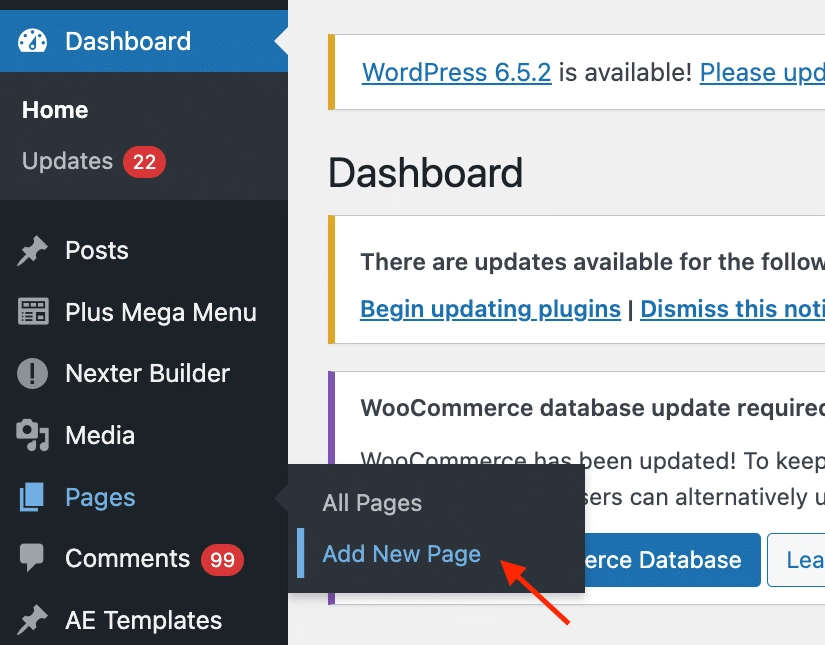Click the red 22 updates badge
Screen dimensions: 825x645
[144, 161]
